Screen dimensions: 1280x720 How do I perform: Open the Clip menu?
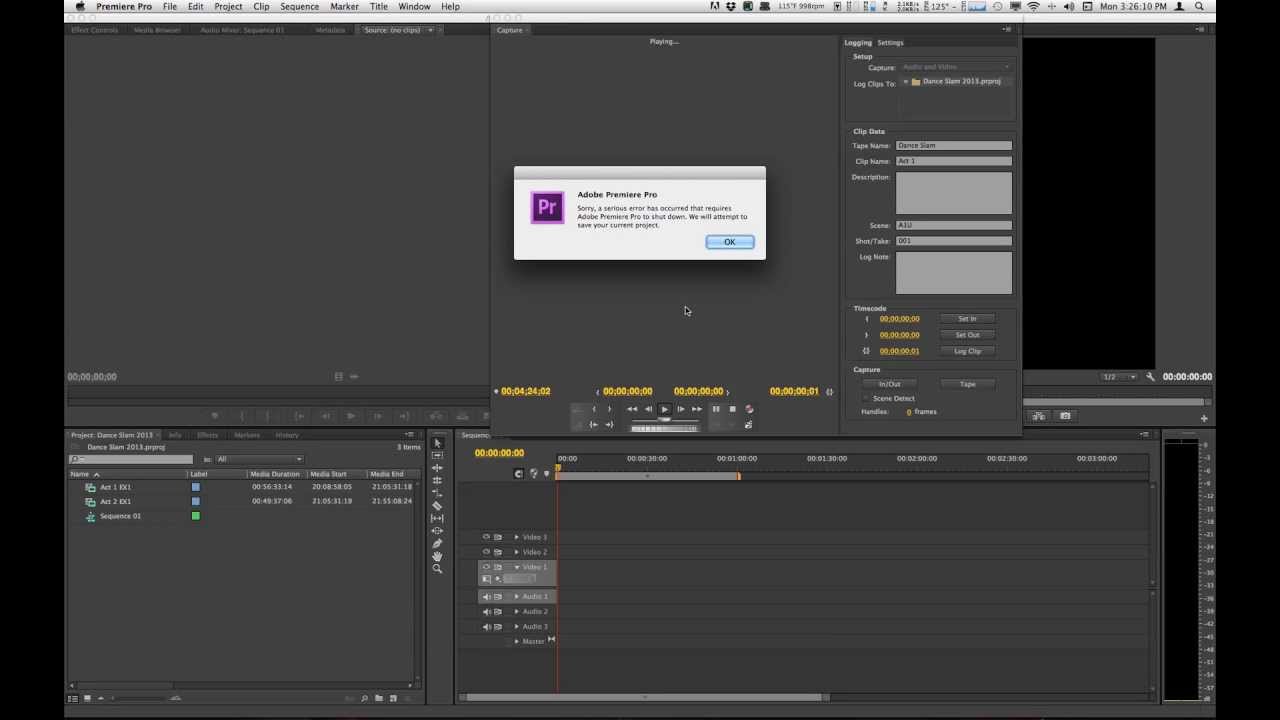click(x=261, y=7)
